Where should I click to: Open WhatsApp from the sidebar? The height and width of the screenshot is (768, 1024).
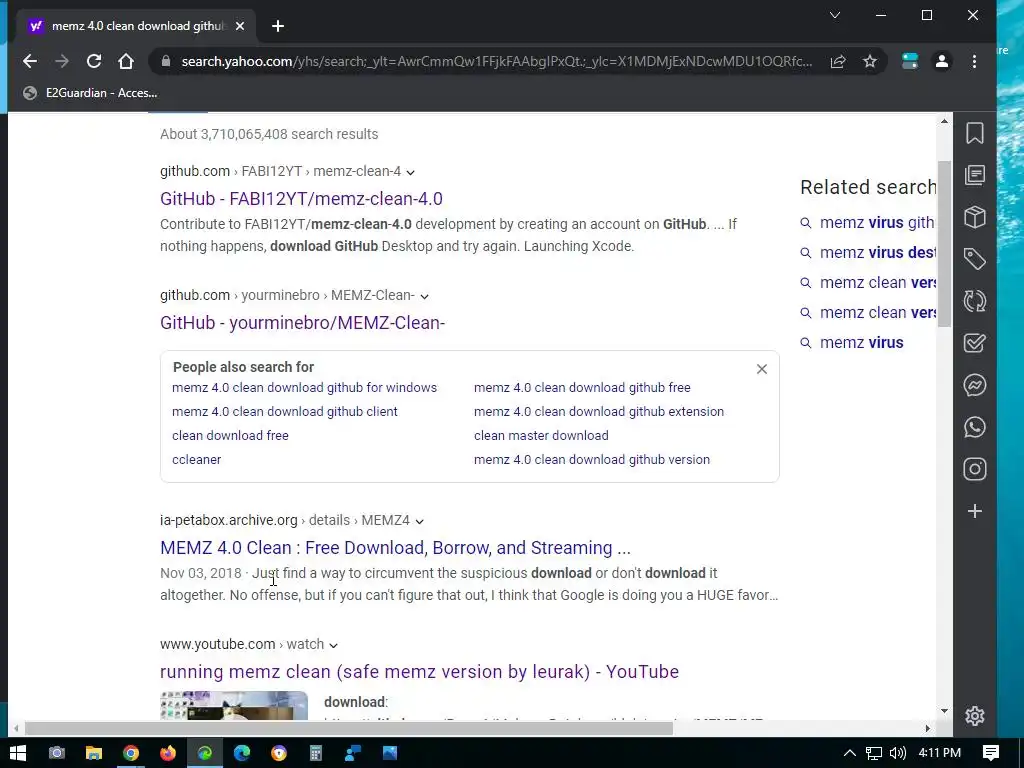pyautogui.click(x=975, y=427)
